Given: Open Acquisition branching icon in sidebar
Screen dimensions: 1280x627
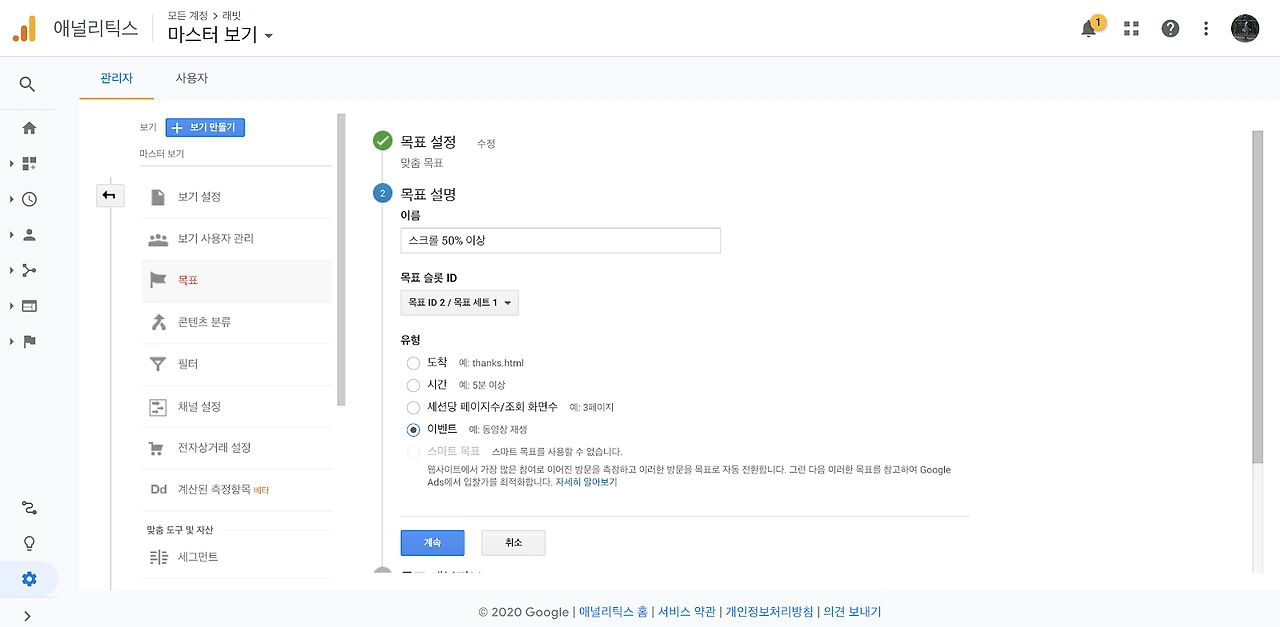Looking at the screenshot, I should pos(29,270).
